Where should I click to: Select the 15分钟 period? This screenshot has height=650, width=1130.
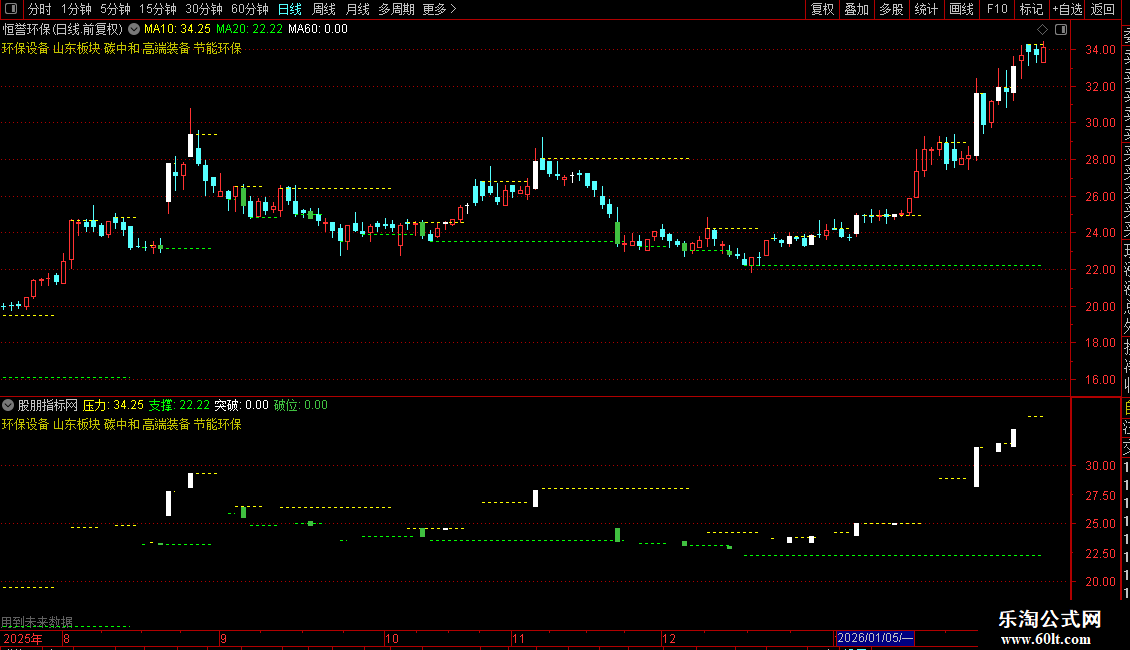coord(157,9)
